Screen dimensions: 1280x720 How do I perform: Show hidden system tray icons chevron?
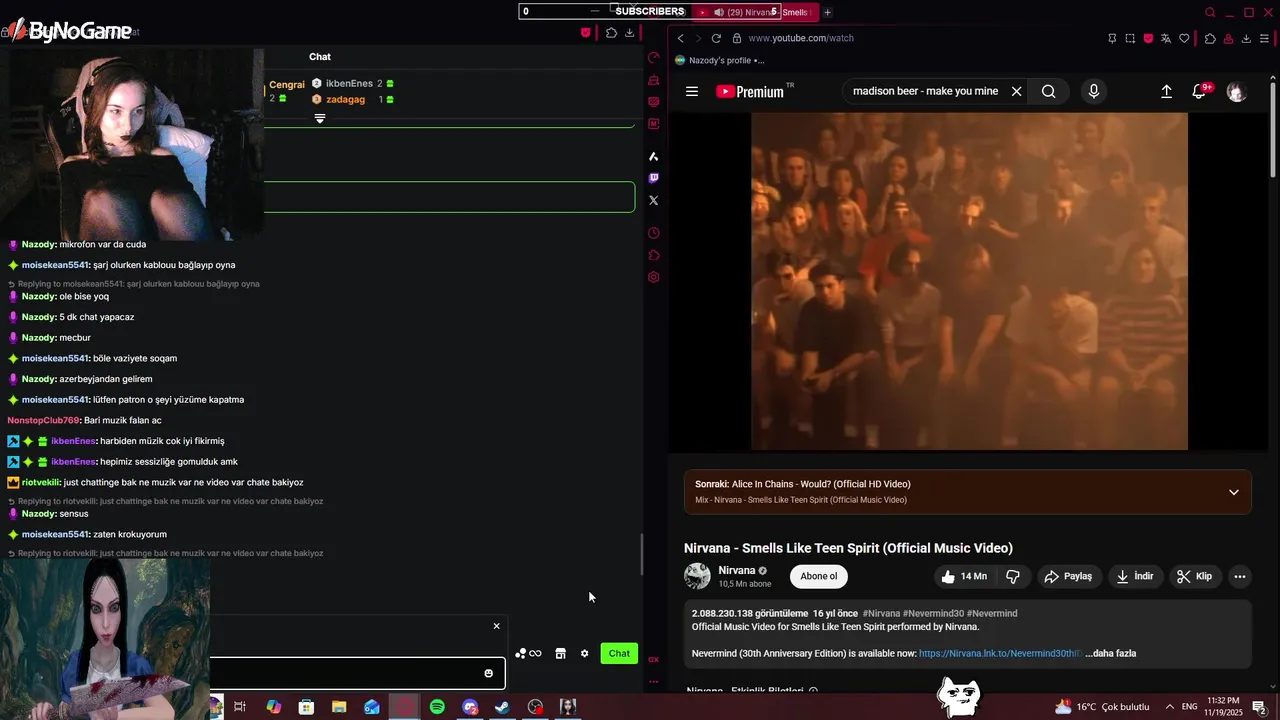pos(1169,707)
